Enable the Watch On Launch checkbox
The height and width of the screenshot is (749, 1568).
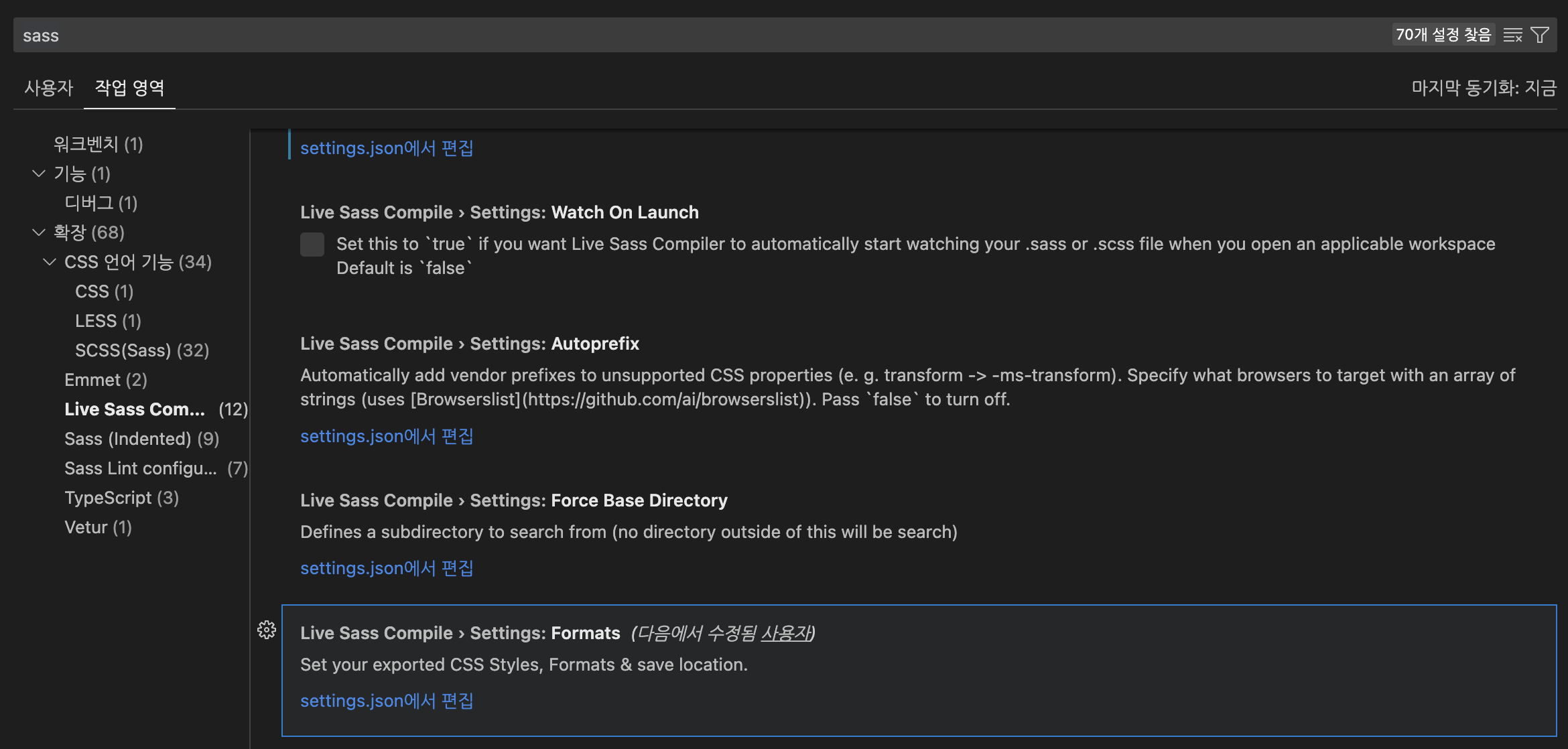(x=312, y=245)
